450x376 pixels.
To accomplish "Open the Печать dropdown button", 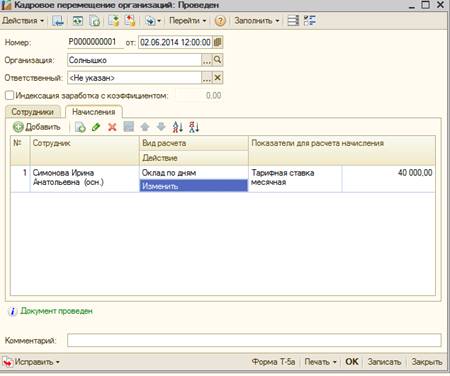I will point(321,362).
